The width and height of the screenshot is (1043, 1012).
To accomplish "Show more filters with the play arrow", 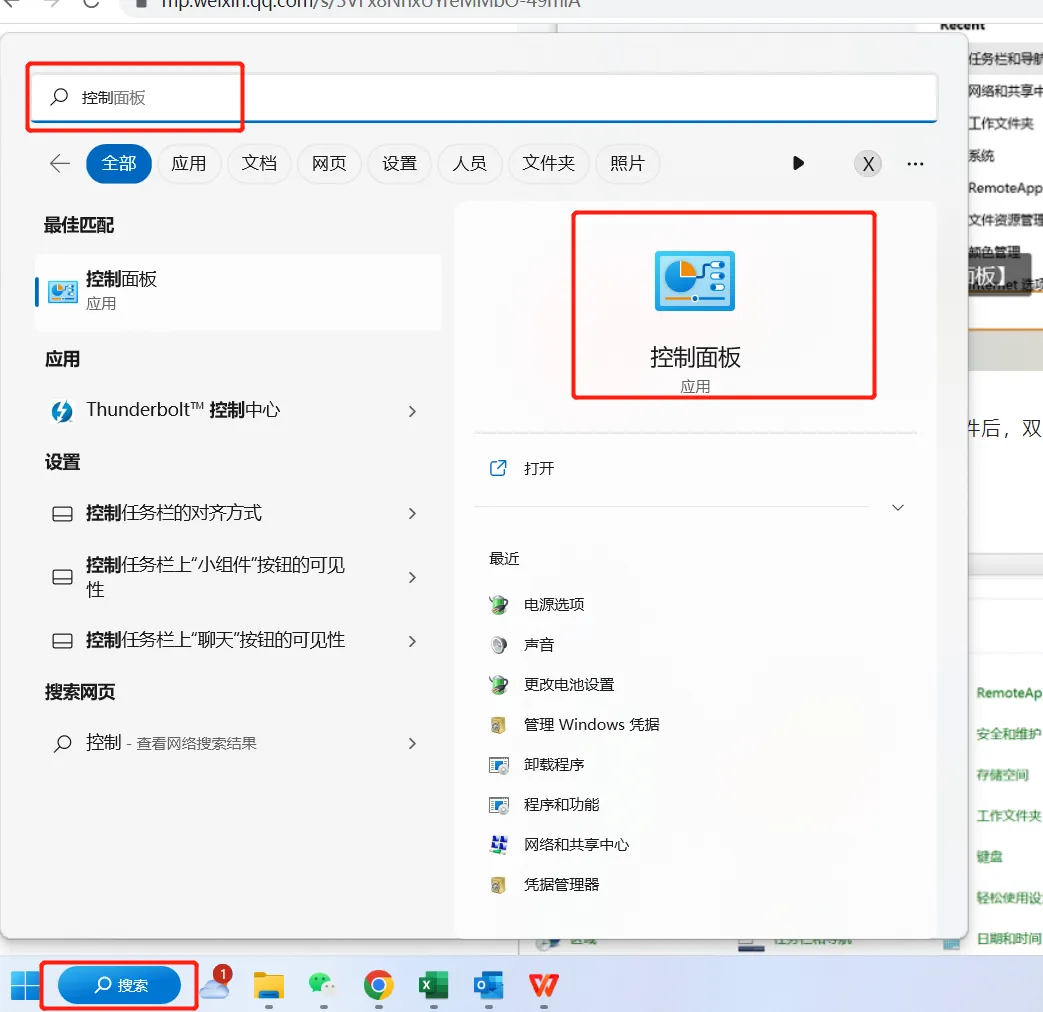I will [x=798, y=164].
